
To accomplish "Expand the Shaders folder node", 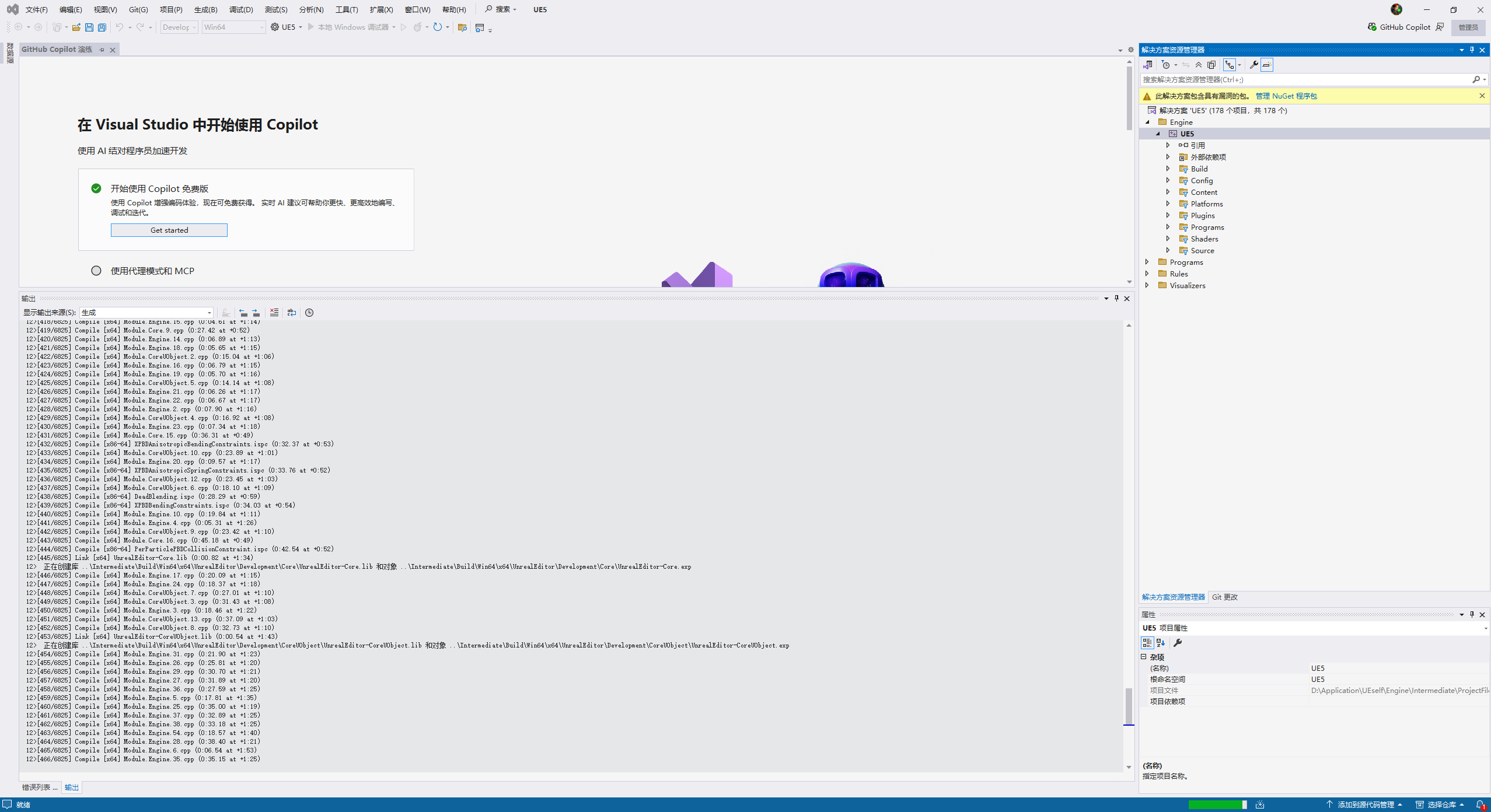I will tap(1168, 239).
